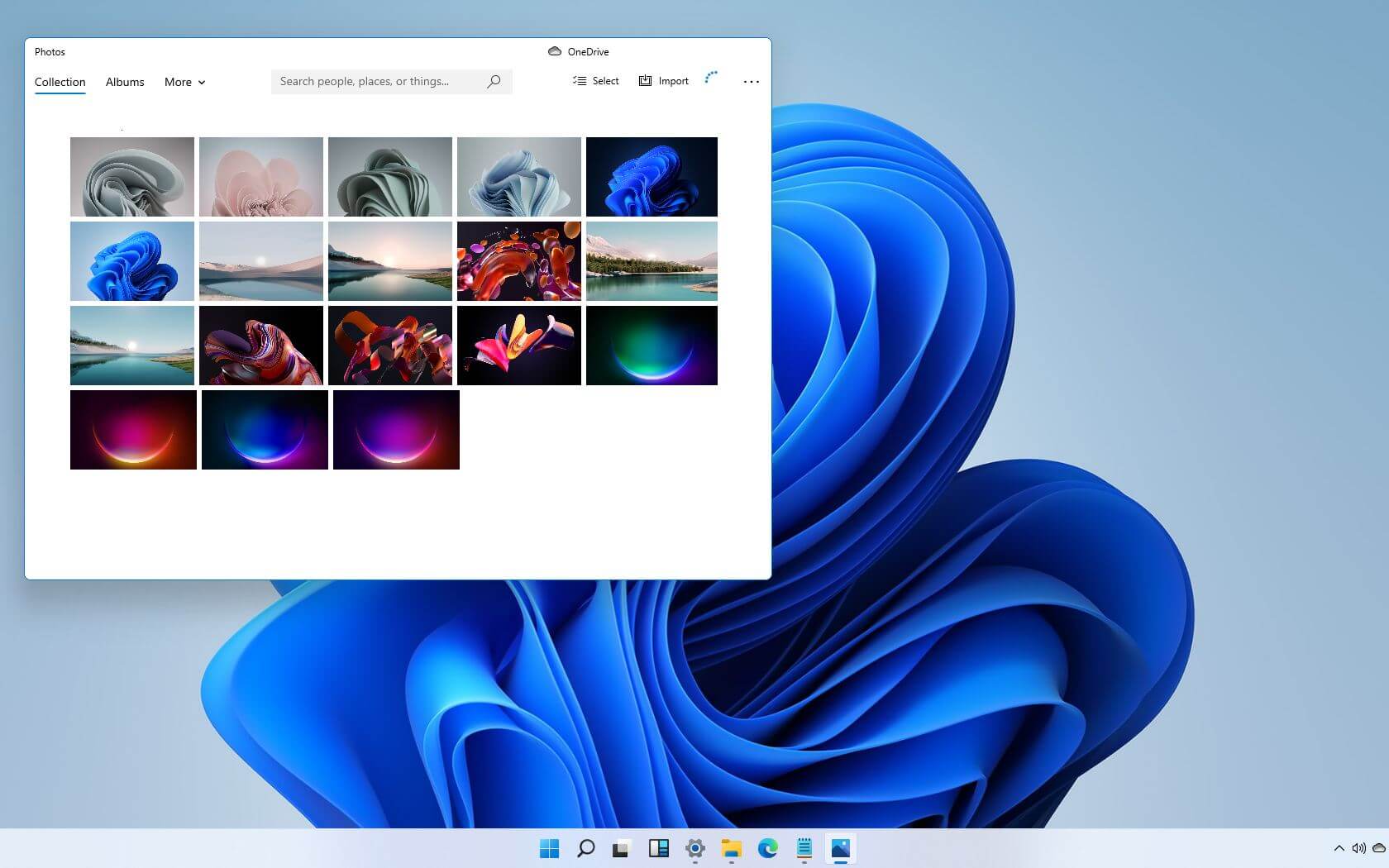This screenshot has width=1389, height=868.
Task: Select the Collection tab
Action: click(x=60, y=82)
